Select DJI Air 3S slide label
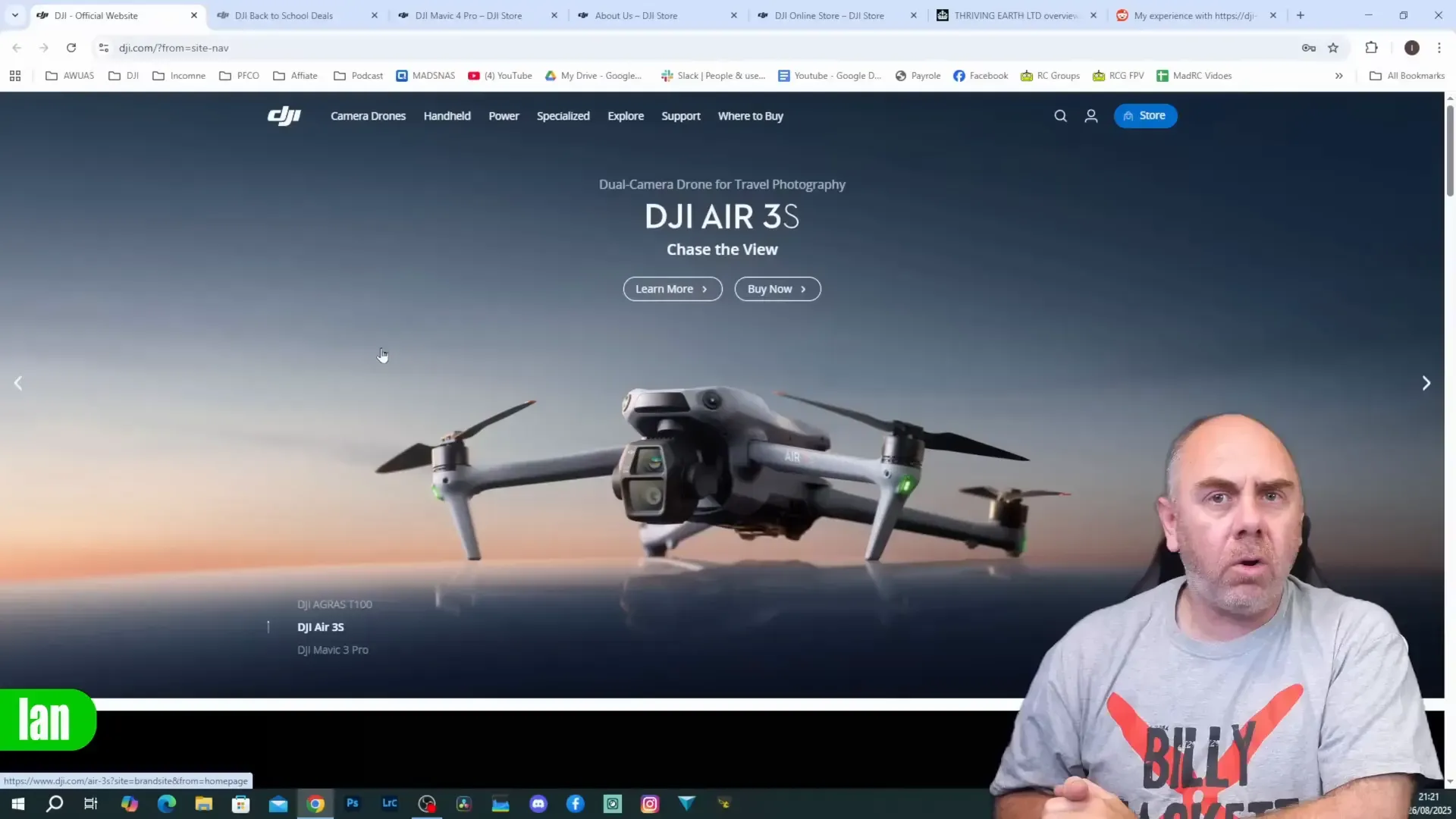1456x819 pixels. click(x=321, y=627)
